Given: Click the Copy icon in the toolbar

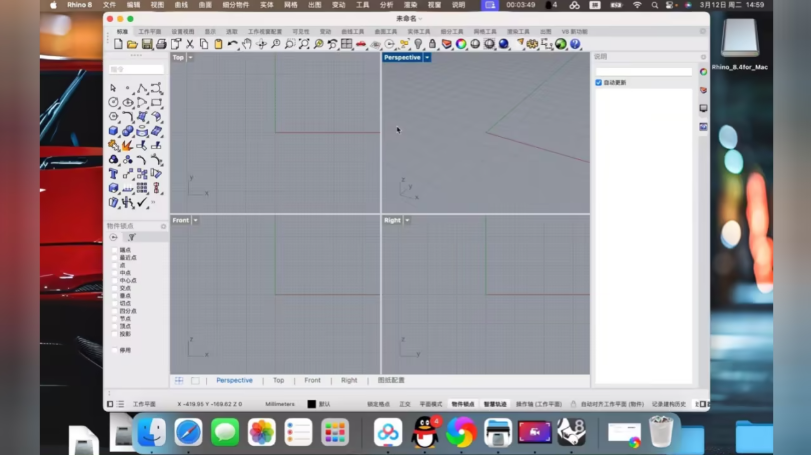Looking at the screenshot, I should click(x=204, y=44).
